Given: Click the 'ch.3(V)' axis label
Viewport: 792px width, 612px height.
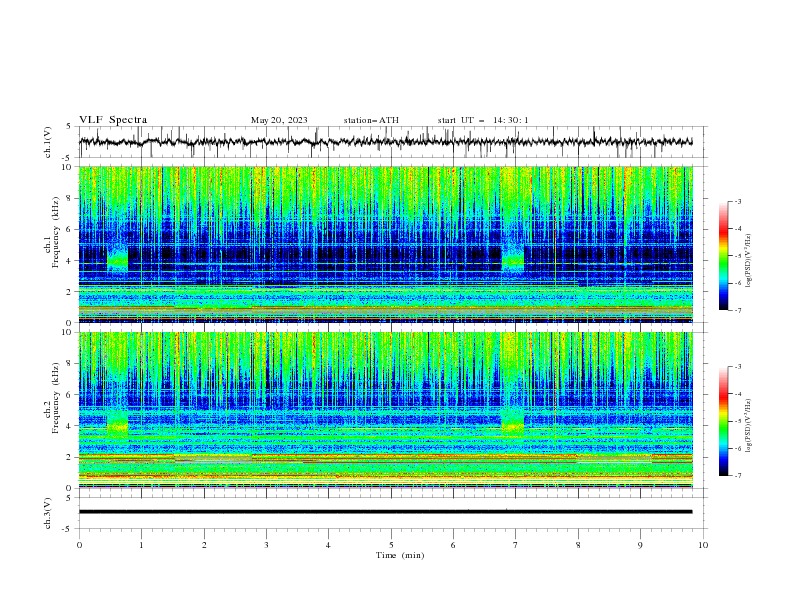Looking at the screenshot, I should (x=48, y=513).
